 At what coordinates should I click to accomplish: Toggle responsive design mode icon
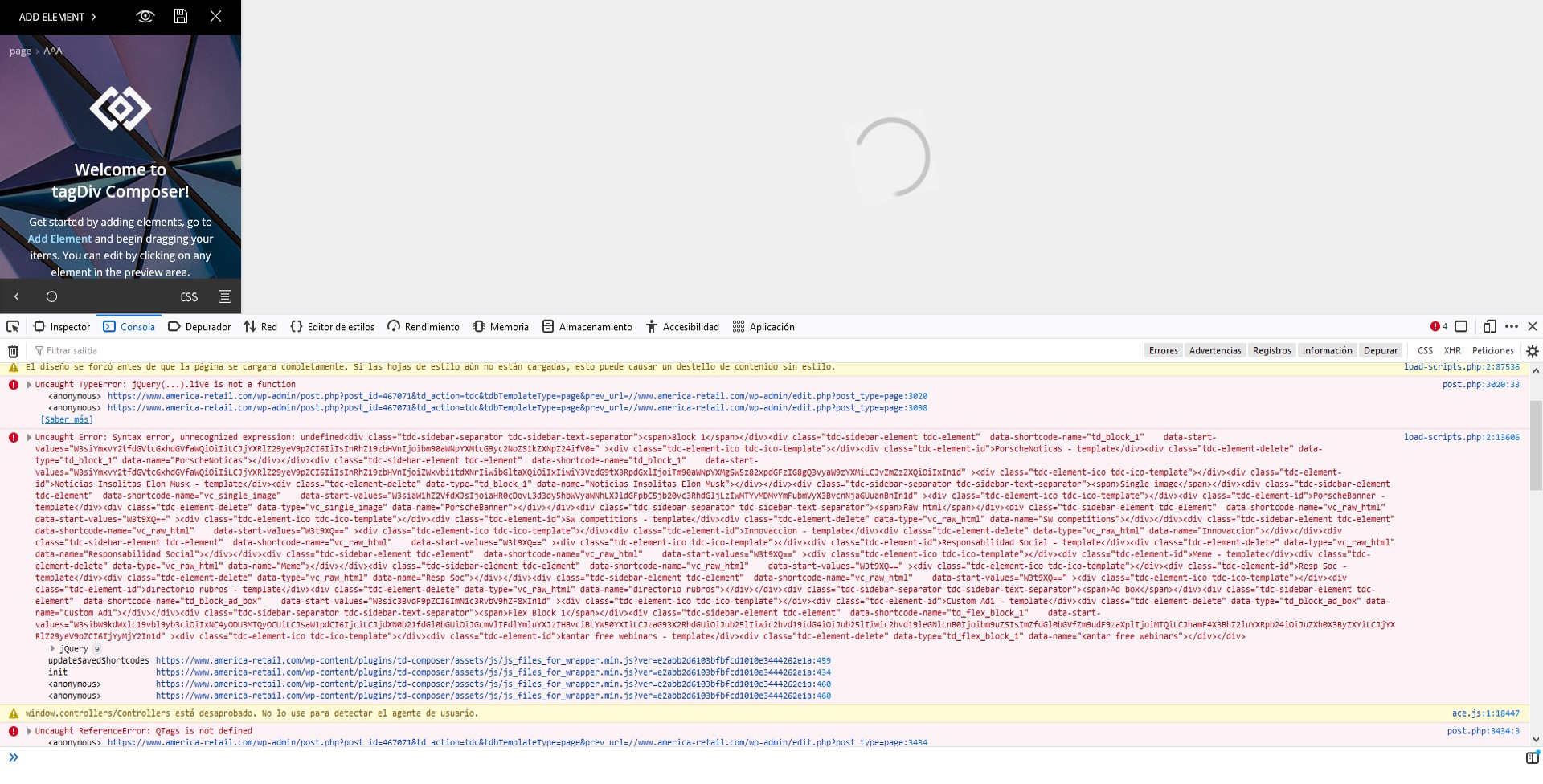tap(1490, 327)
